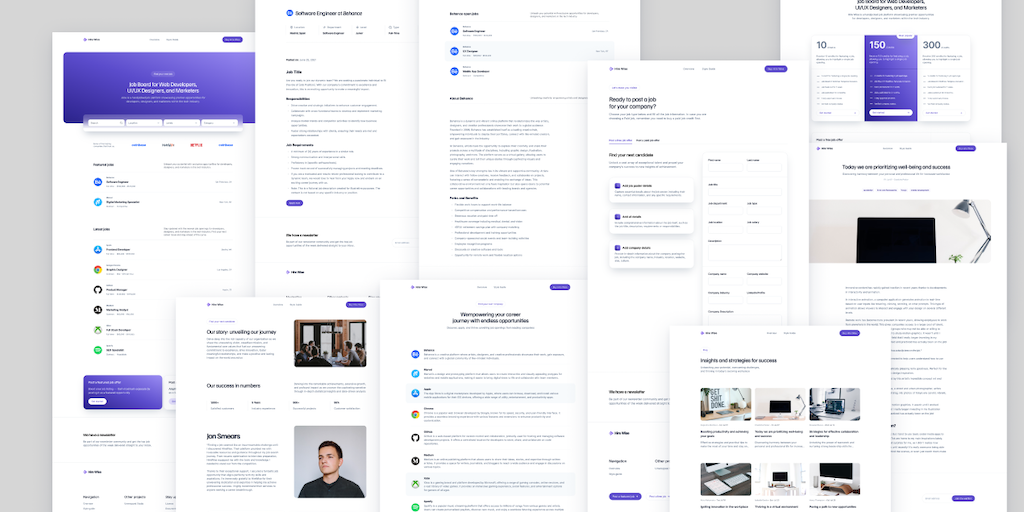Click Add company details card icon
Image resolution: width=1024 pixels, height=512 pixels.
617,248
